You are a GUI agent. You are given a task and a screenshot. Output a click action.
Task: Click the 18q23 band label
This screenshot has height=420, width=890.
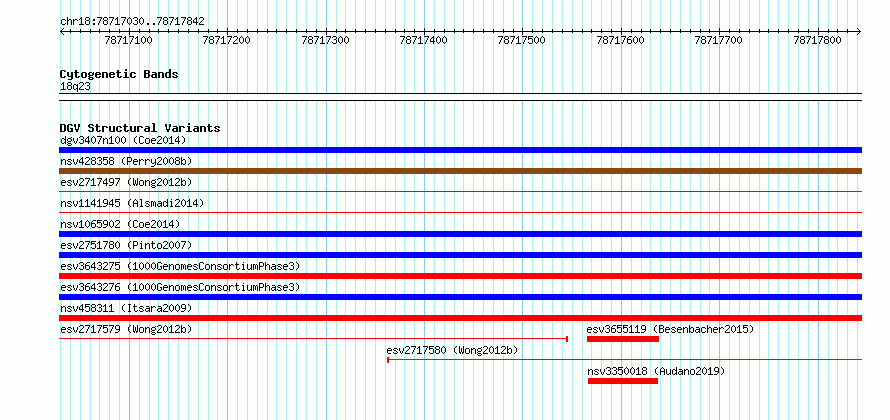click(75, 87)
